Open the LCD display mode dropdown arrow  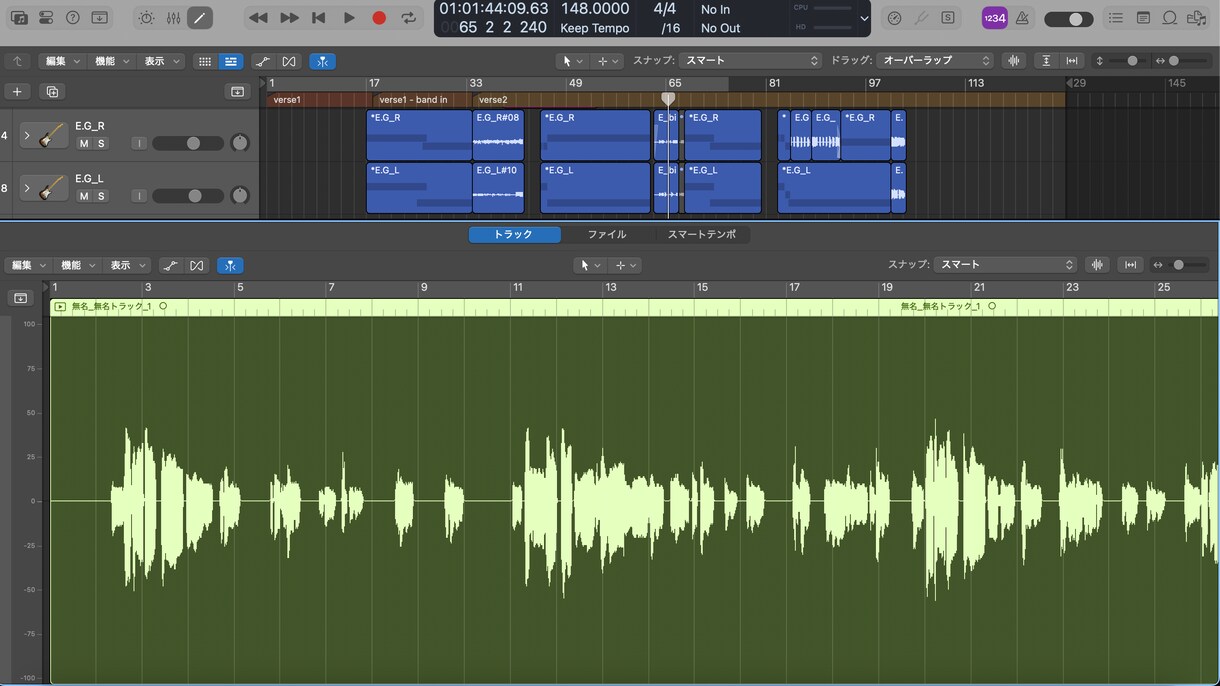coord(864,18)
